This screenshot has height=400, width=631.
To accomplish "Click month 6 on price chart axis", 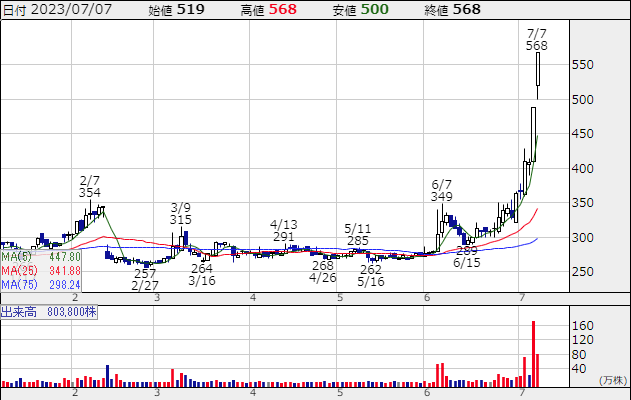I will pyautogui.click(x=427, y=298).
